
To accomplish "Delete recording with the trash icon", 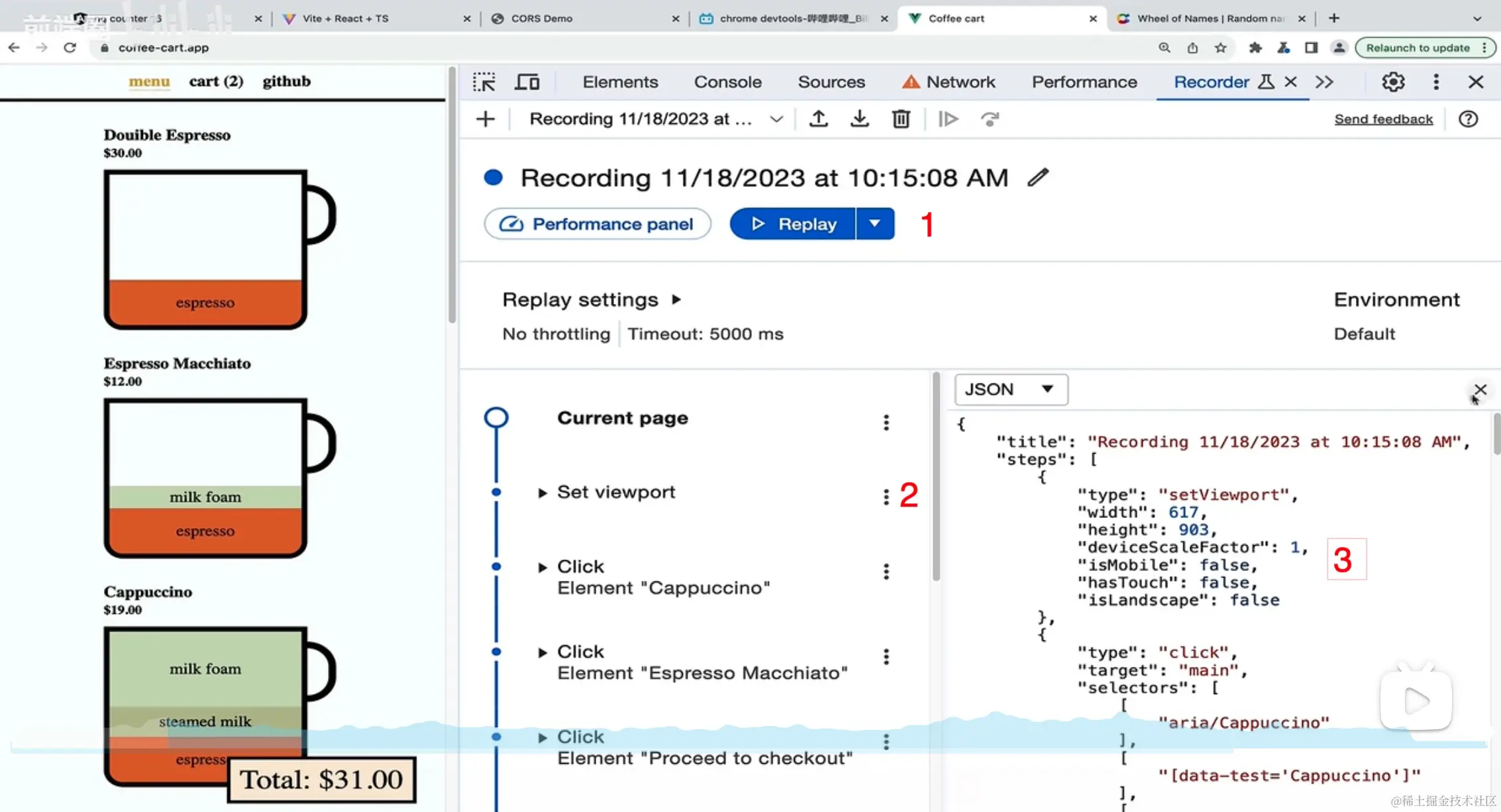I will (x=901, y=119).
